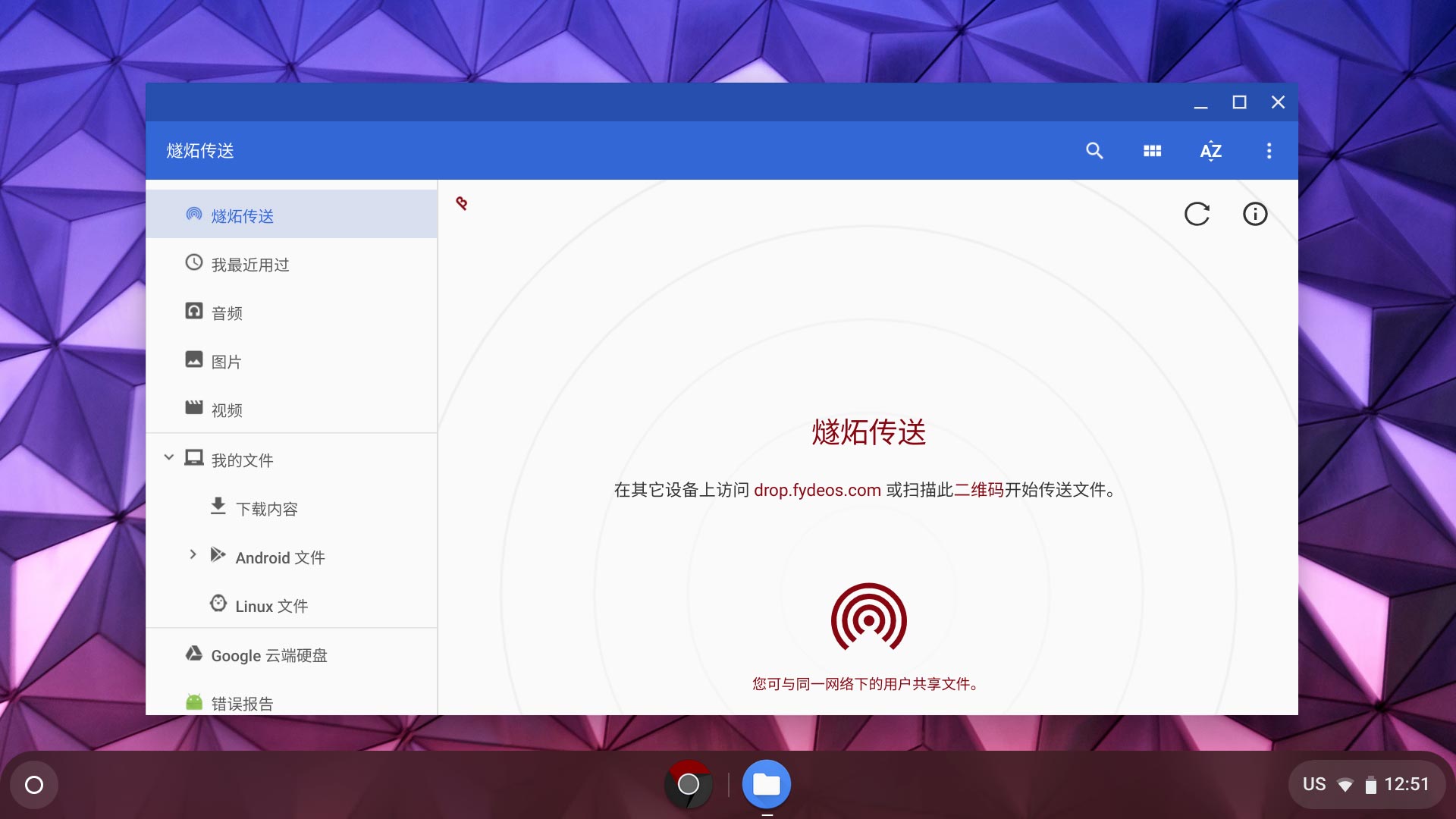Open the 图片 category
This screenshot has width=1456, height=819.
pyautogui.click(x=226, y=362)
